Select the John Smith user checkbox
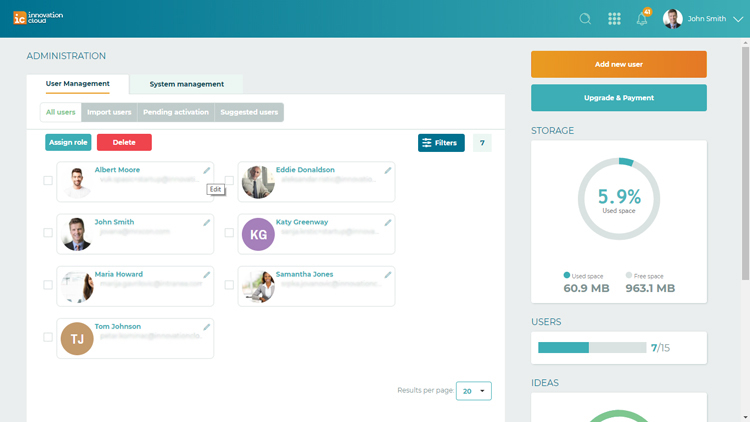 point(48,233)
